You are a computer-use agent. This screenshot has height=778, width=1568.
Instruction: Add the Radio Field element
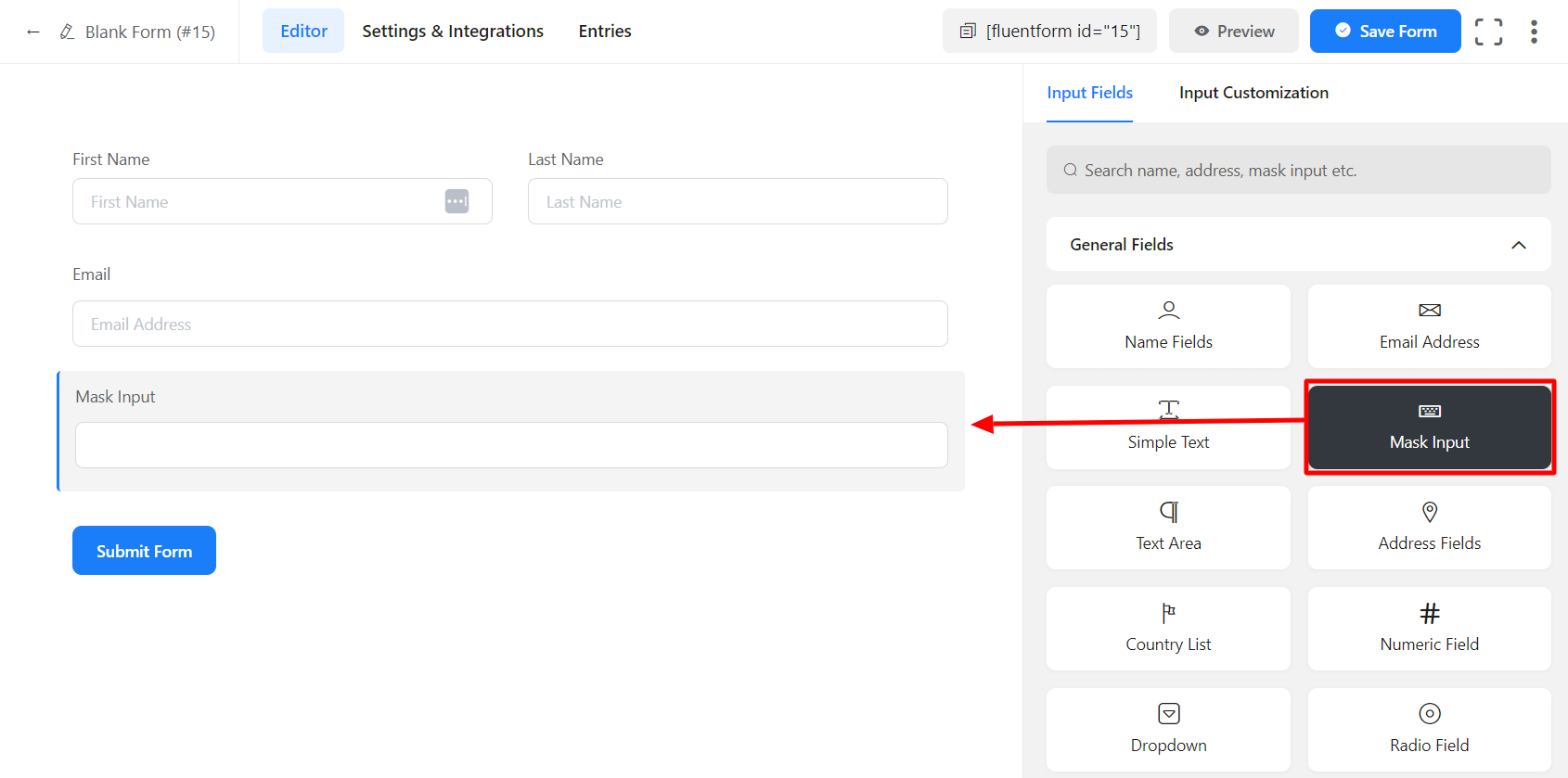coord(1429,729)
